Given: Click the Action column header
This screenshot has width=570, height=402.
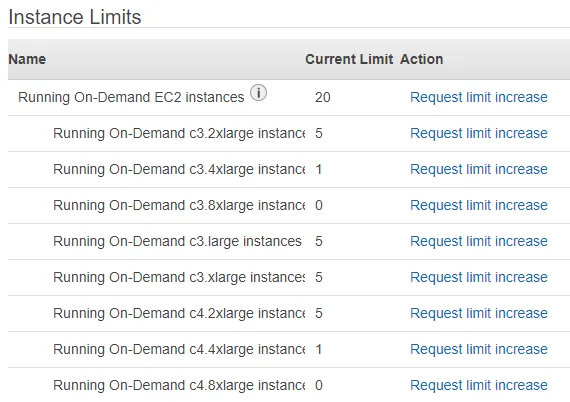Looking at the screenshot, I should [x=421, y=59].
